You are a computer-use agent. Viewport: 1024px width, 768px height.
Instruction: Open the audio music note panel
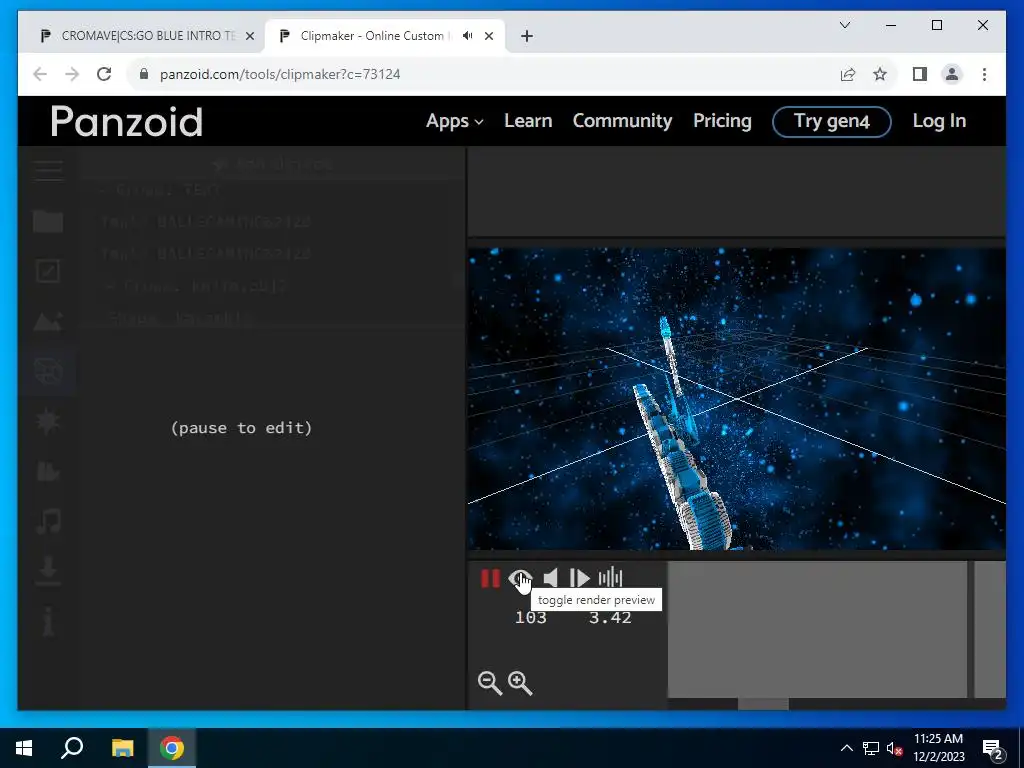(x=48, y=522)
